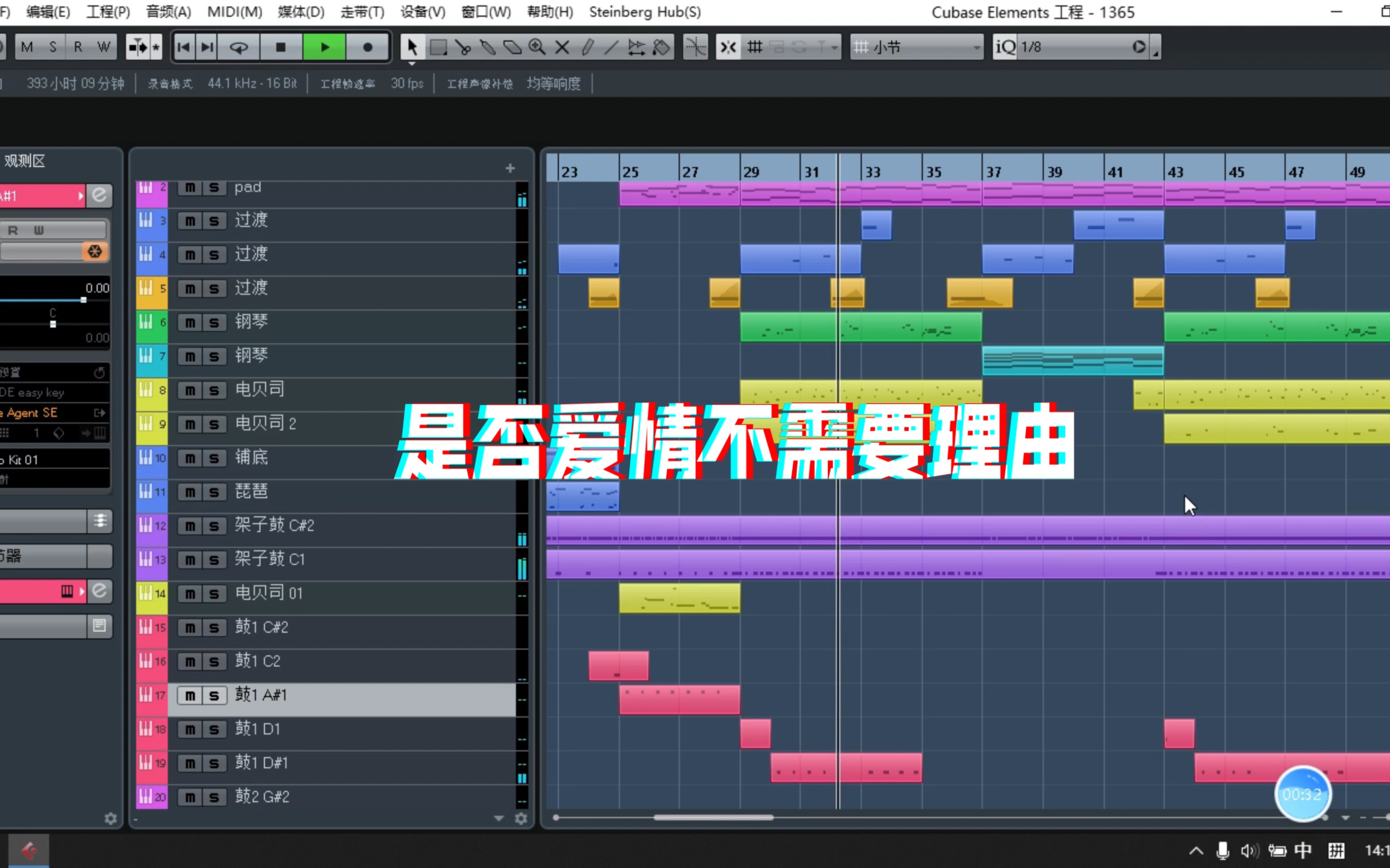Image resolution: width=1390 pixels, height=868 pixels.
Task: Open 音频(A) menu
Action: click(x=168, y=12)
